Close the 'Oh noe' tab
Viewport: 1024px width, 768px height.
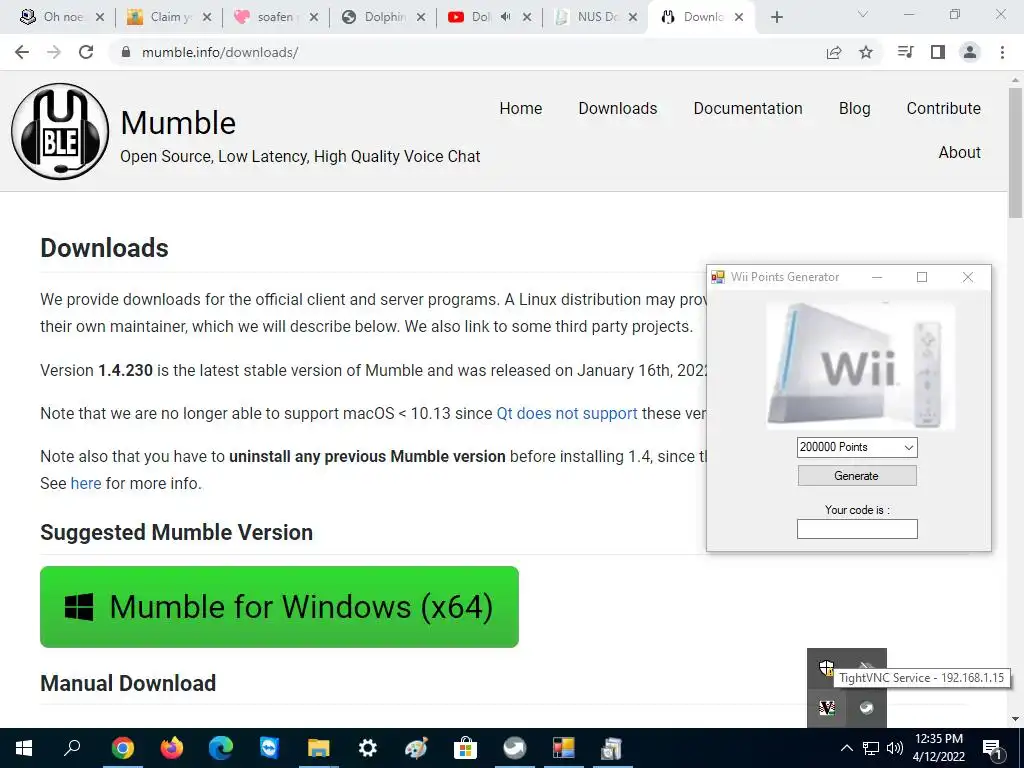(x=100, y=18)
